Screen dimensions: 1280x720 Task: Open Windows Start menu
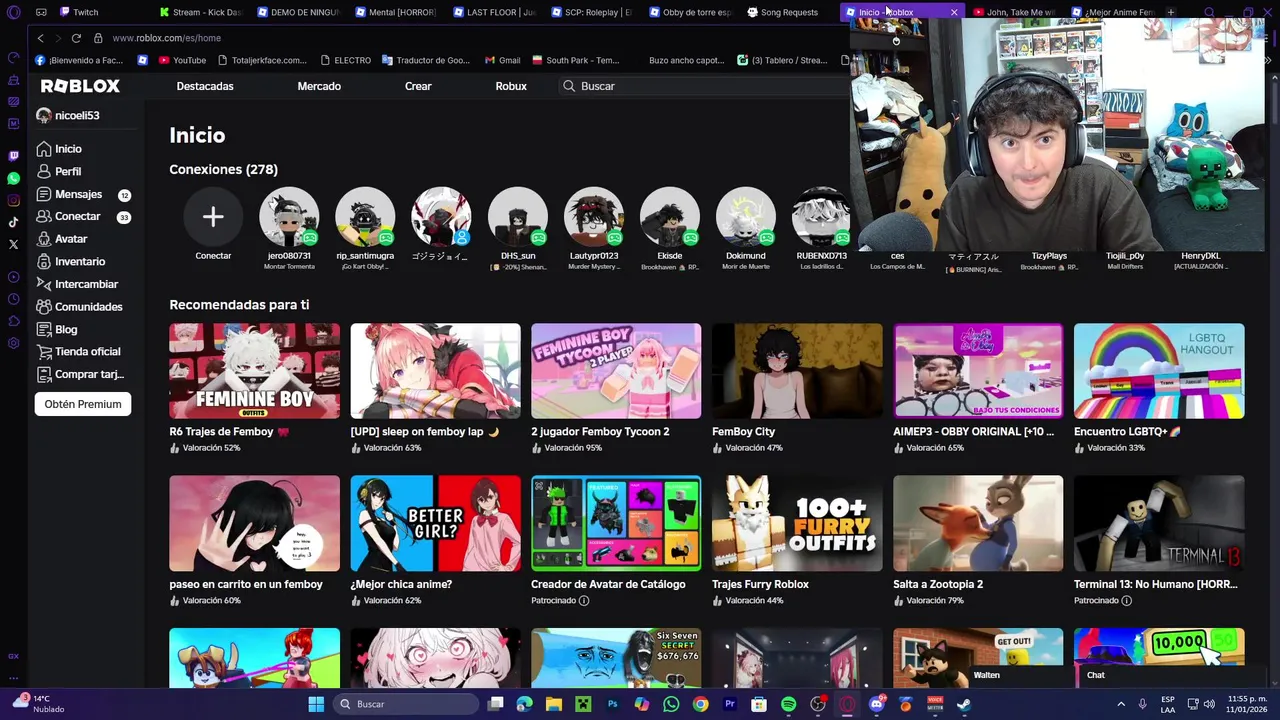316,704
